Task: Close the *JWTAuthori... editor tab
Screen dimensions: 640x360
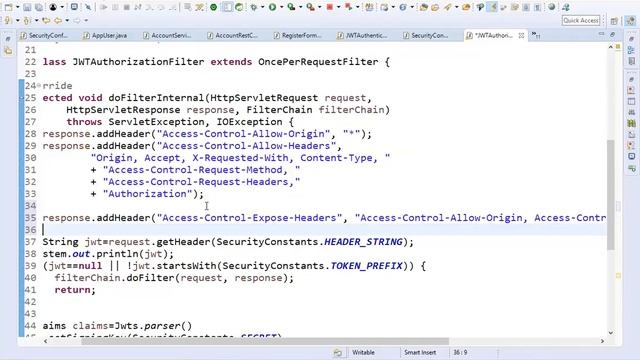Action: pyautogui.click(x=521, y=36)
